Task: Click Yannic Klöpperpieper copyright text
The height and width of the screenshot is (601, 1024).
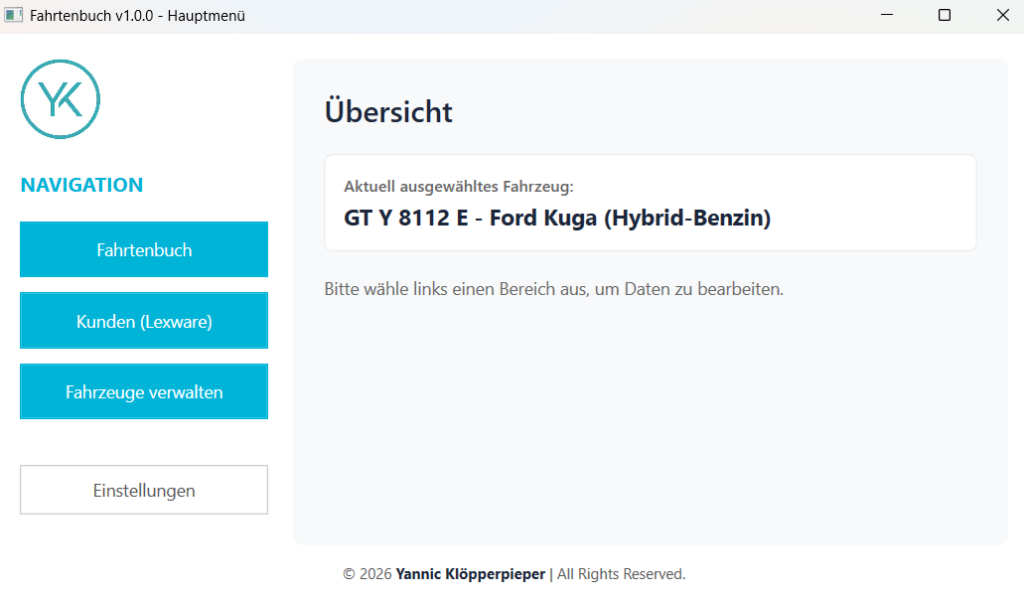Action: pyautogui.click(x=470, y=574)
